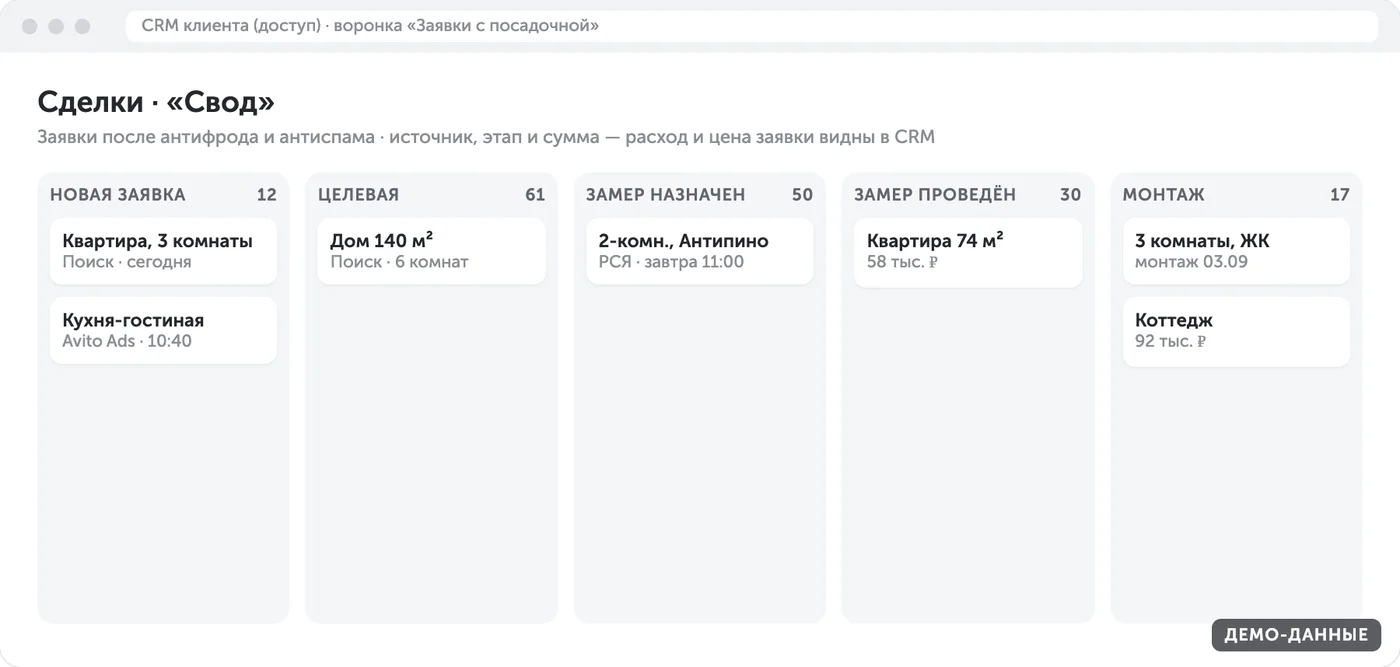Click the count 12 in 'НОВАЯ ЗАЯВКА'

[x=266, y=195]
